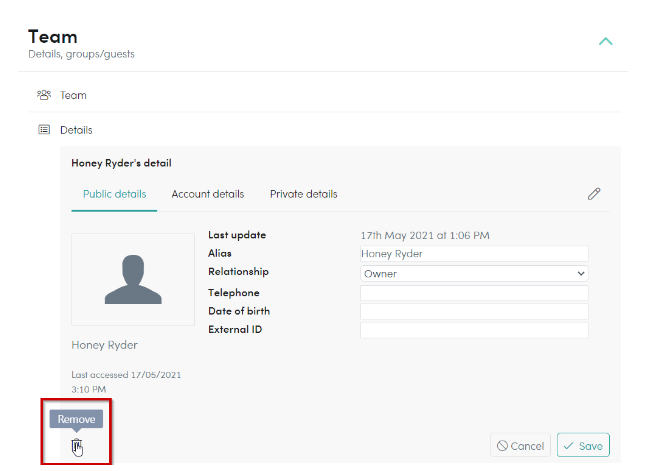Viewport: 646px width, 471px height.
Task: Switch to the Account details tab
Action: point(208,194)
